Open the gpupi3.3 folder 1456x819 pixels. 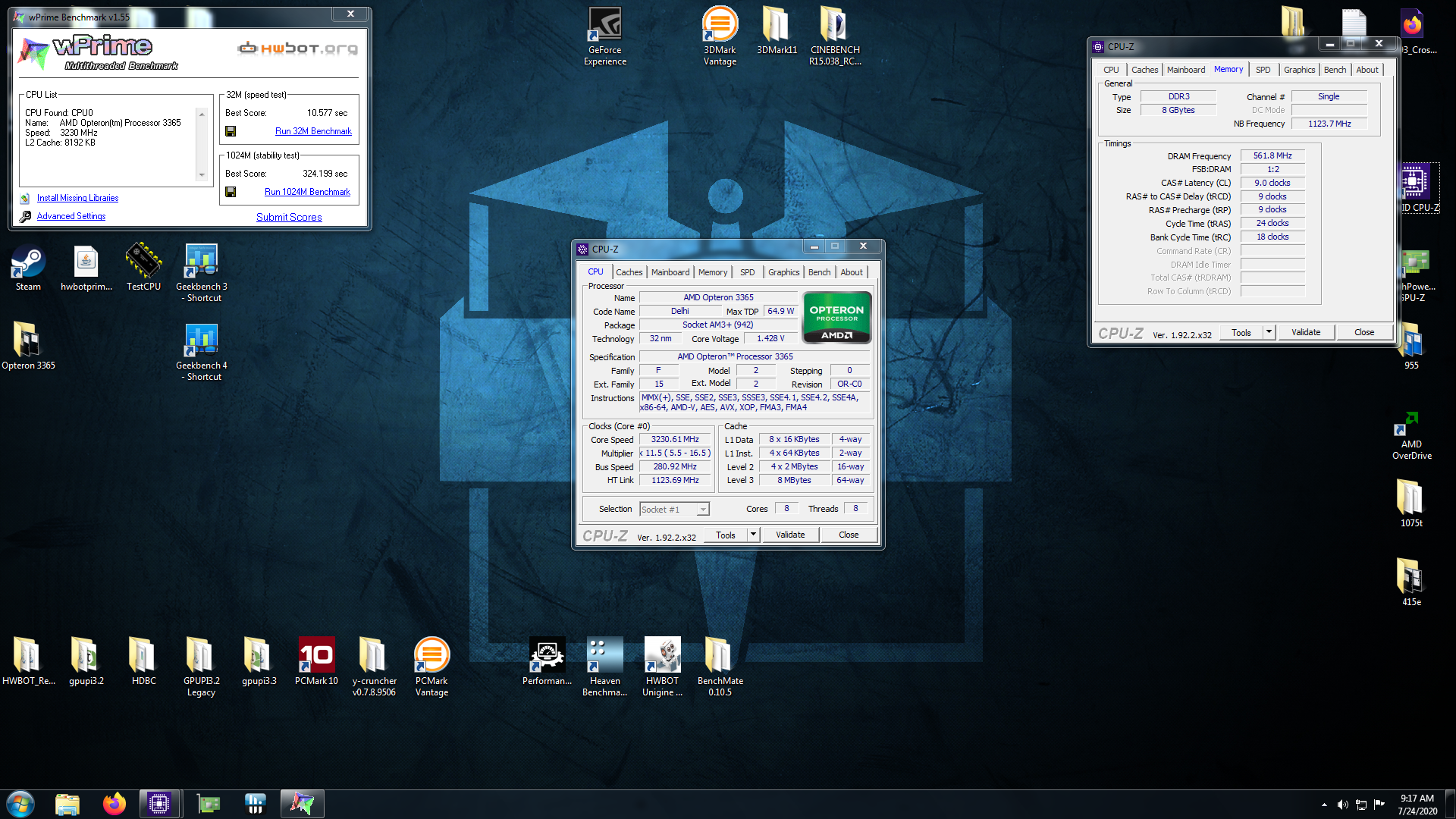tap(259, 661)
